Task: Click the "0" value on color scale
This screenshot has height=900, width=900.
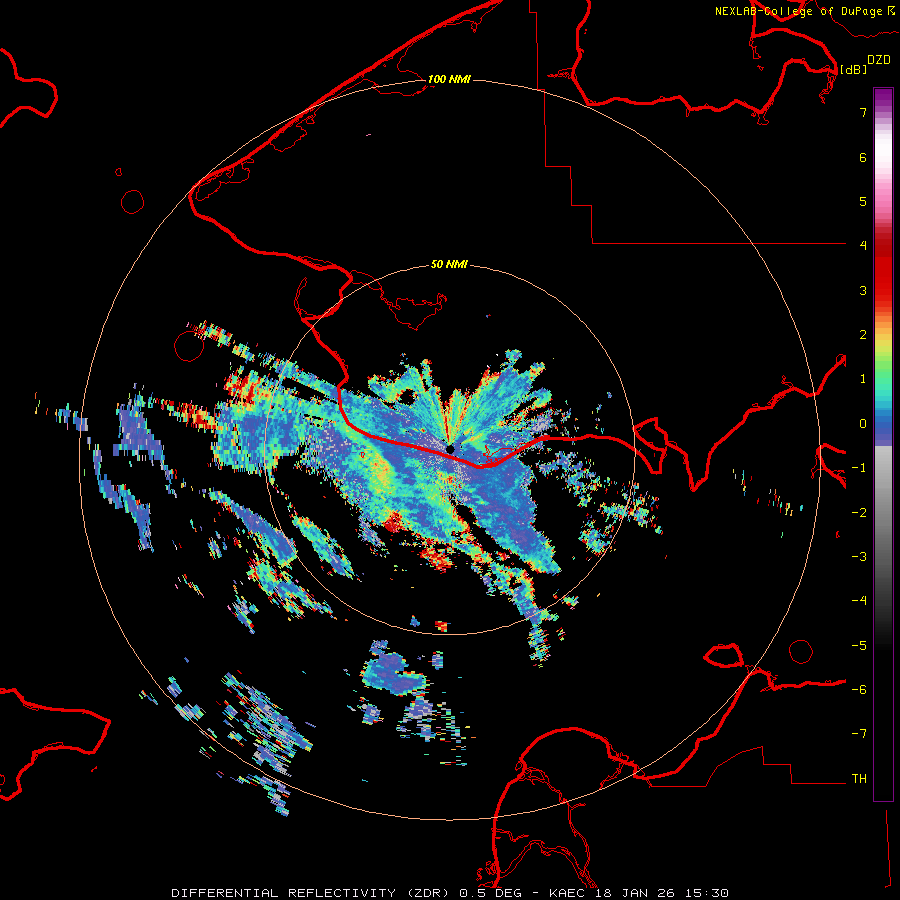Action: [863, 424]
